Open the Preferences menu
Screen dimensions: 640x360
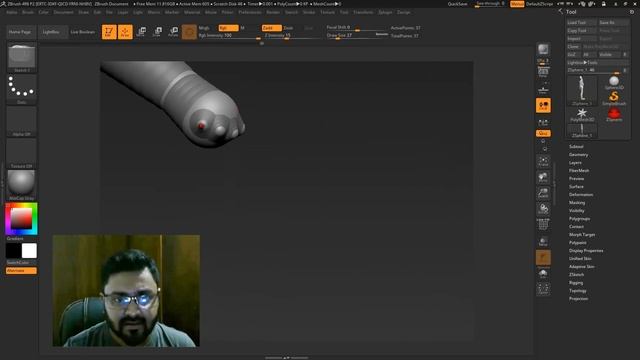250,12
